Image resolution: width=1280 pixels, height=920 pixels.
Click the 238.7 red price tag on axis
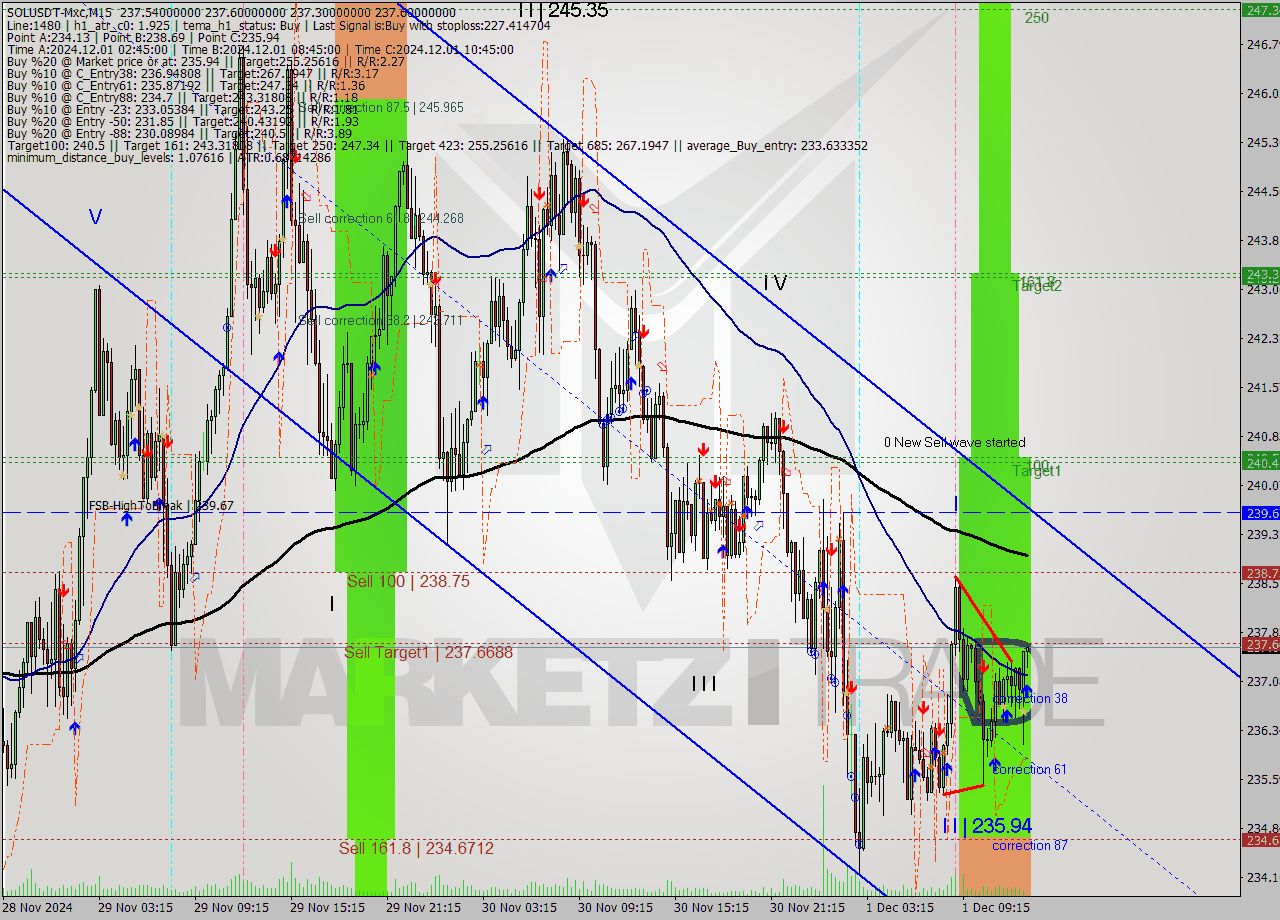(x=1260, y=573)
